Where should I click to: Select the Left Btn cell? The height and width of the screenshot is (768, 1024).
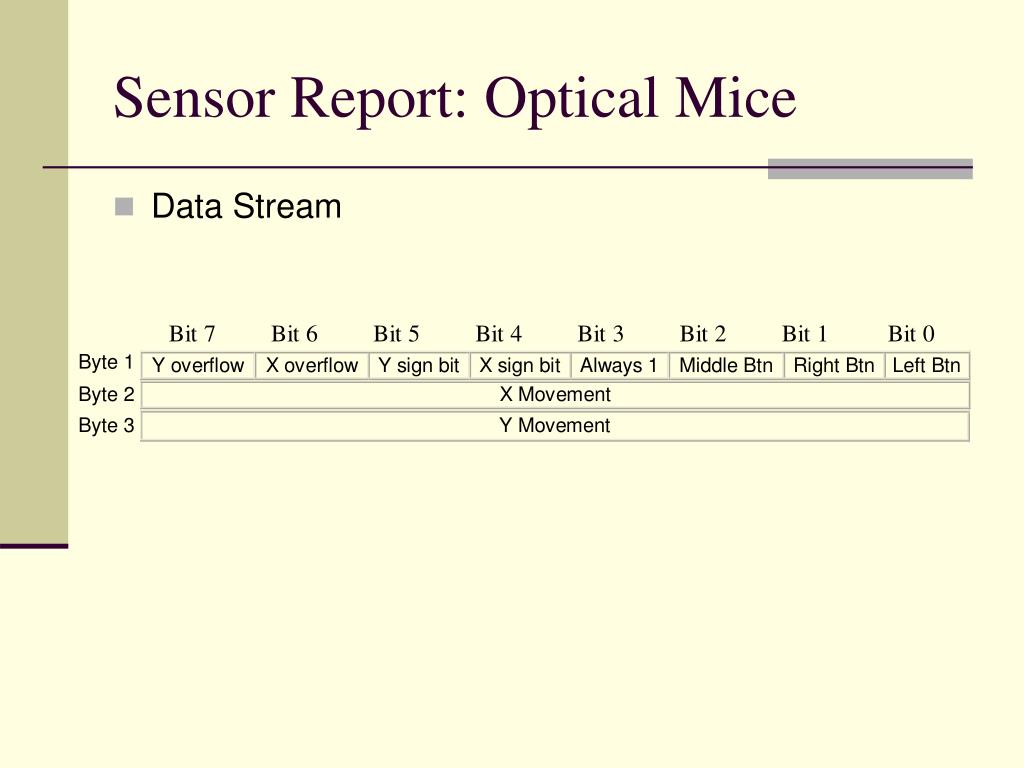click(x=927, y=365)
